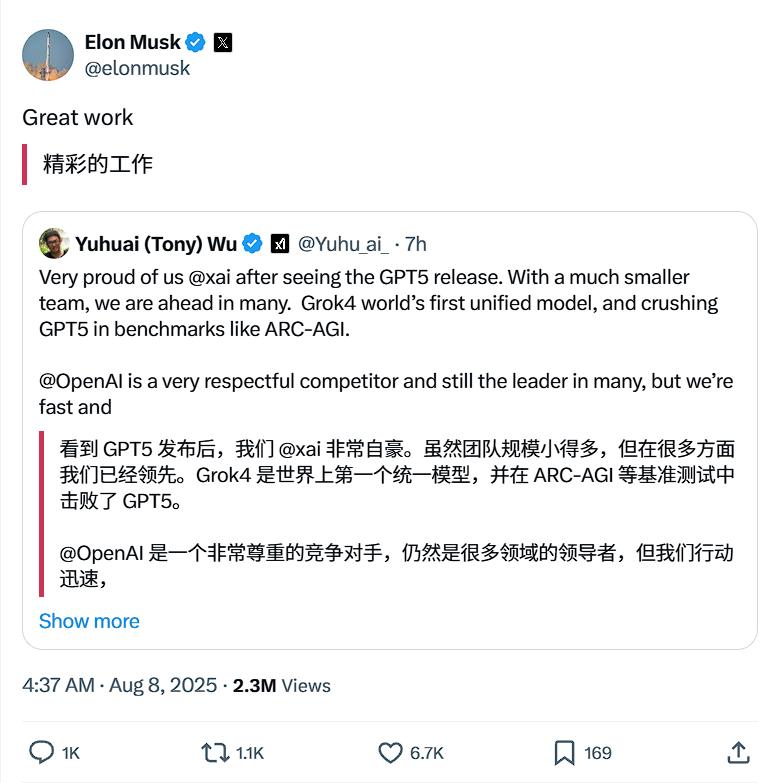Open Elon Musk's rocket profile picture
Image resolution: width=762 pixels, height=783 pixels.
pos(48,55)
